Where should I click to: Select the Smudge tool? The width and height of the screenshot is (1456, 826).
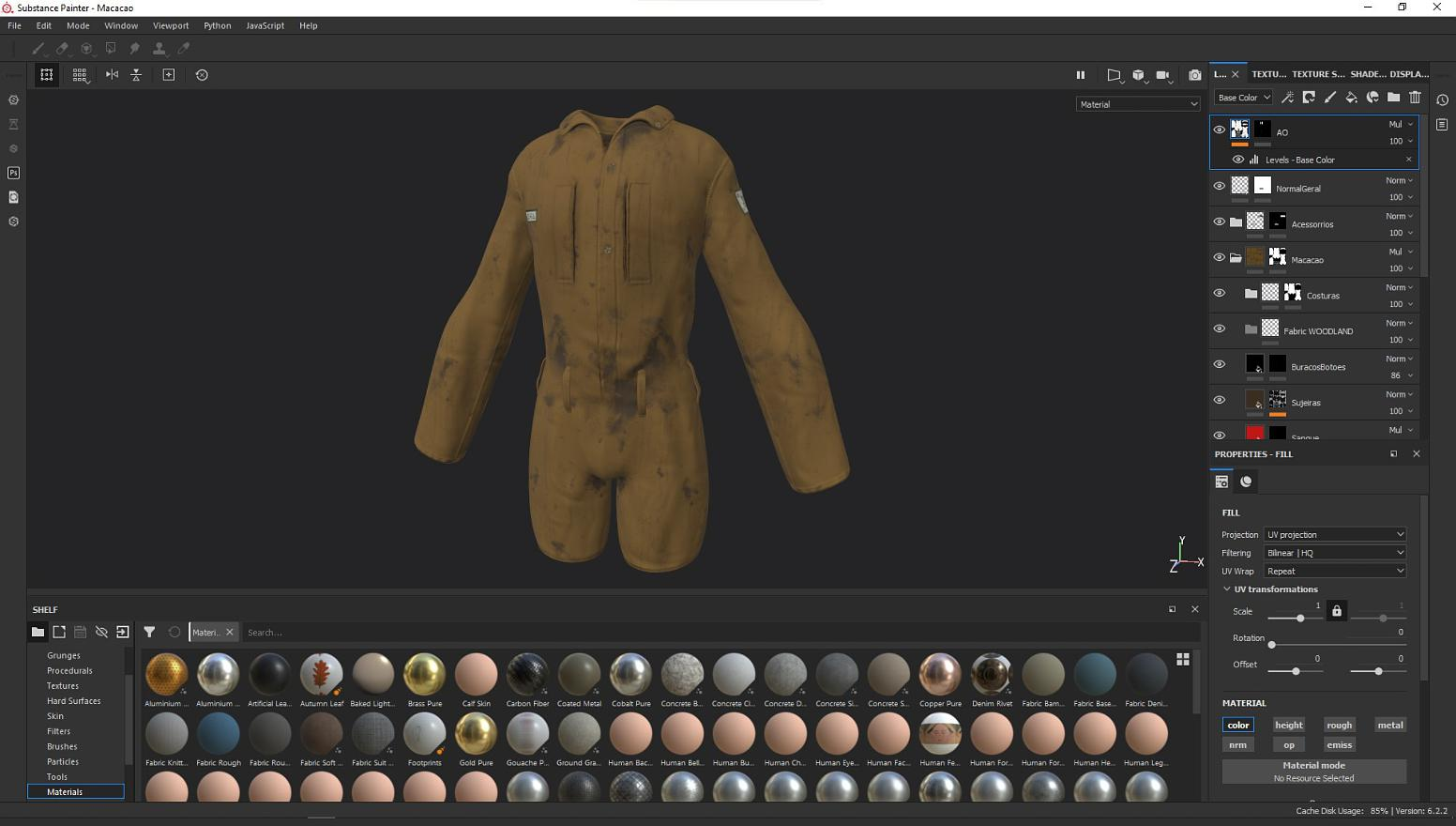tap(134, 48)
